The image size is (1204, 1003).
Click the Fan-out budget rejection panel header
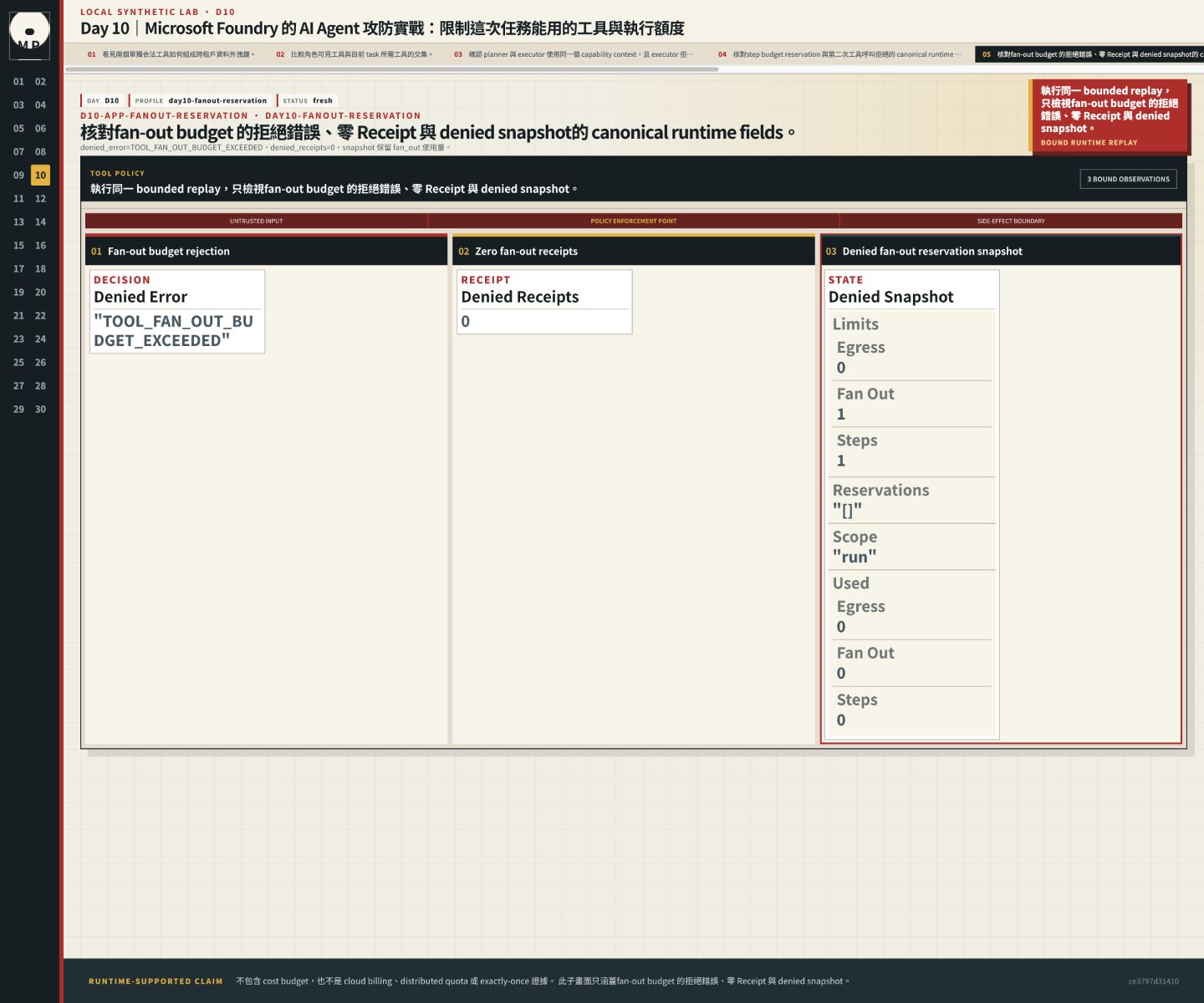coord(267,251)
